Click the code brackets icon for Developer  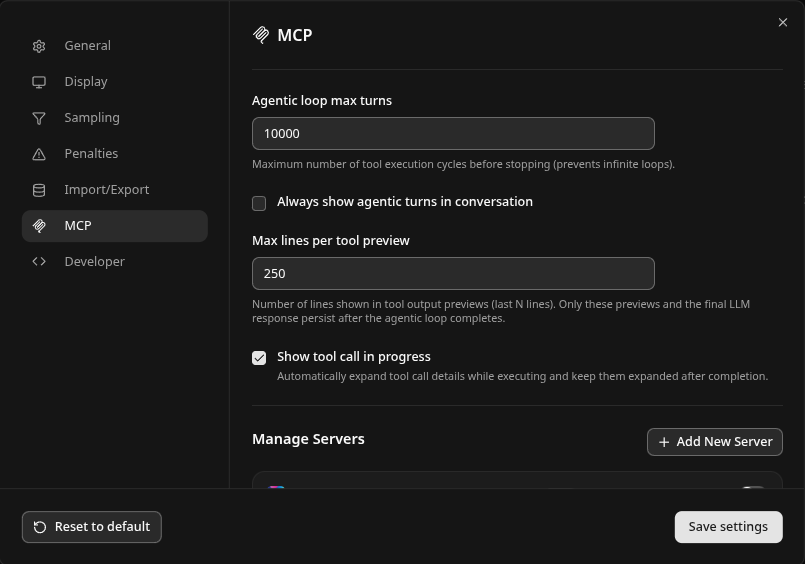pos(39,262)
